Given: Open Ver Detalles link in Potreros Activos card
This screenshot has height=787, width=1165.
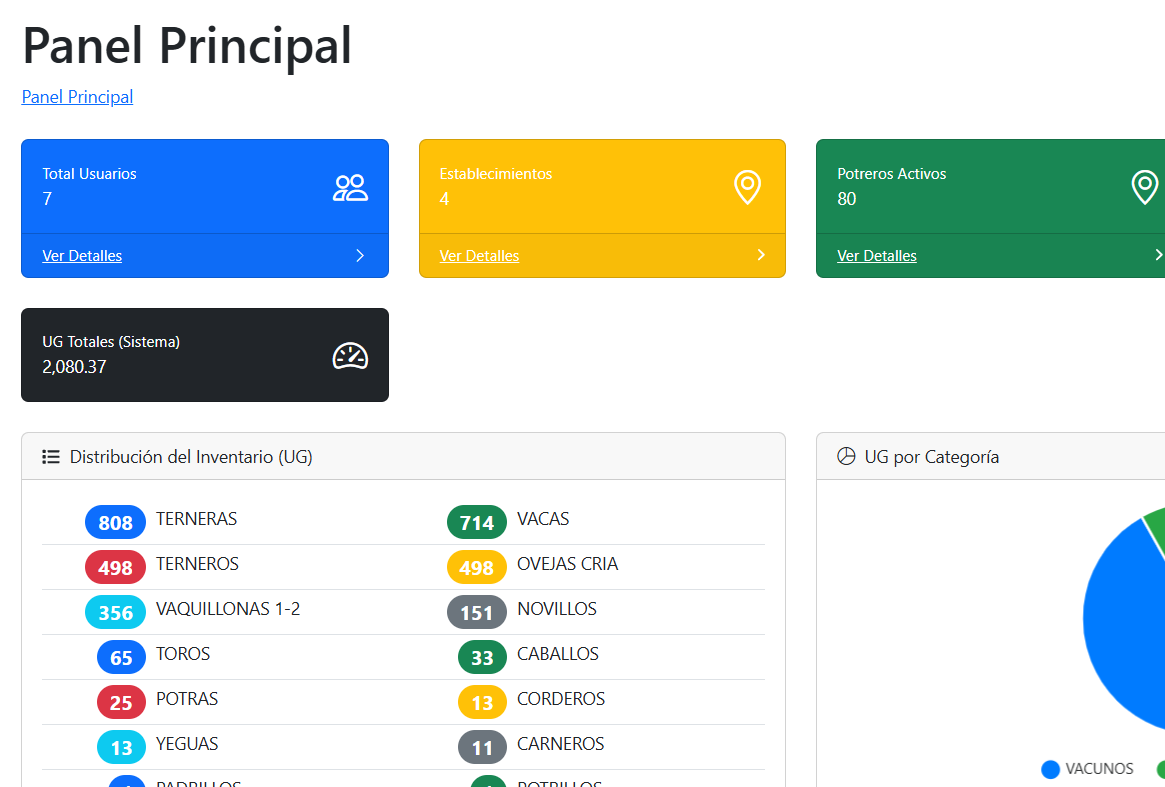Looking at the screenshot, I should click(877, 256).
